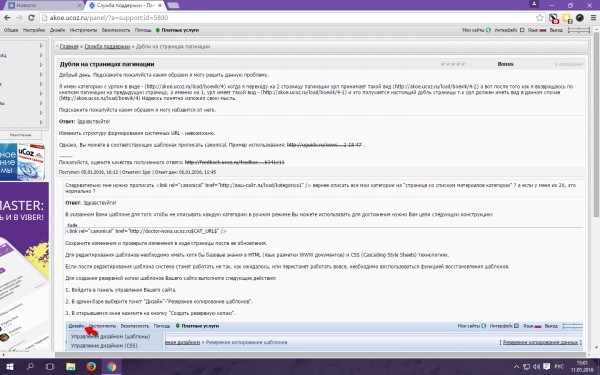Image resolution: width=600 pixels, height=375 pixels.
Task: Open taskbar search magnifier
Action: click(x=30, y=367)
